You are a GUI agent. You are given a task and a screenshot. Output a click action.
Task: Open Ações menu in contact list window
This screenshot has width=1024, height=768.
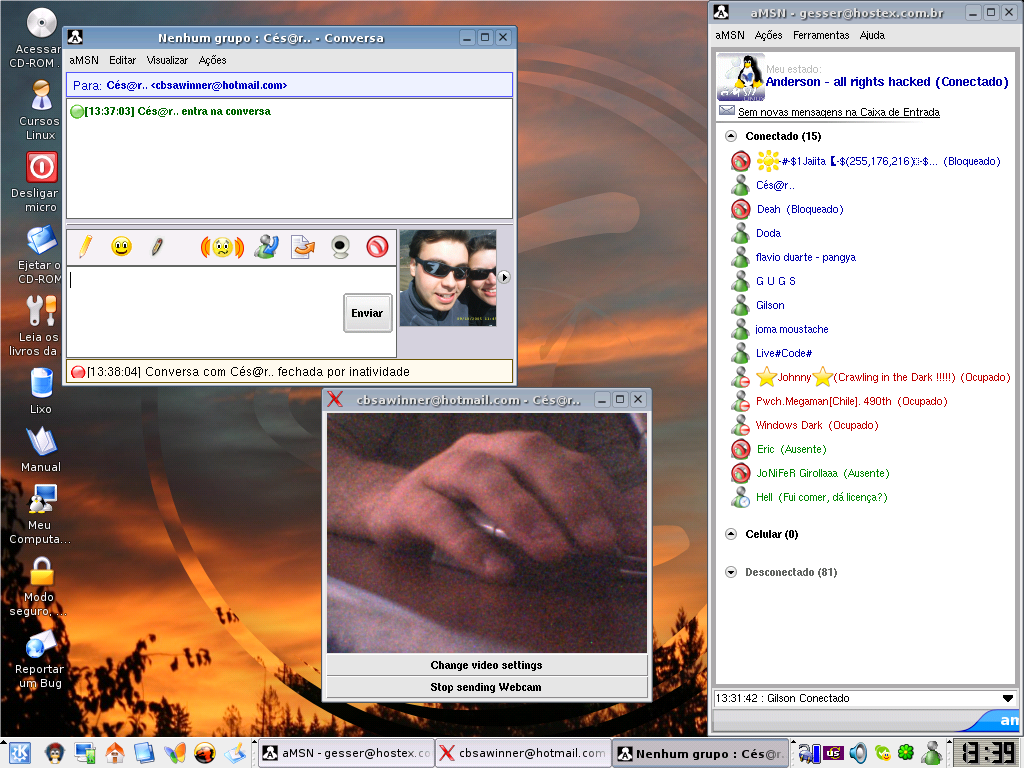[768, 35]
